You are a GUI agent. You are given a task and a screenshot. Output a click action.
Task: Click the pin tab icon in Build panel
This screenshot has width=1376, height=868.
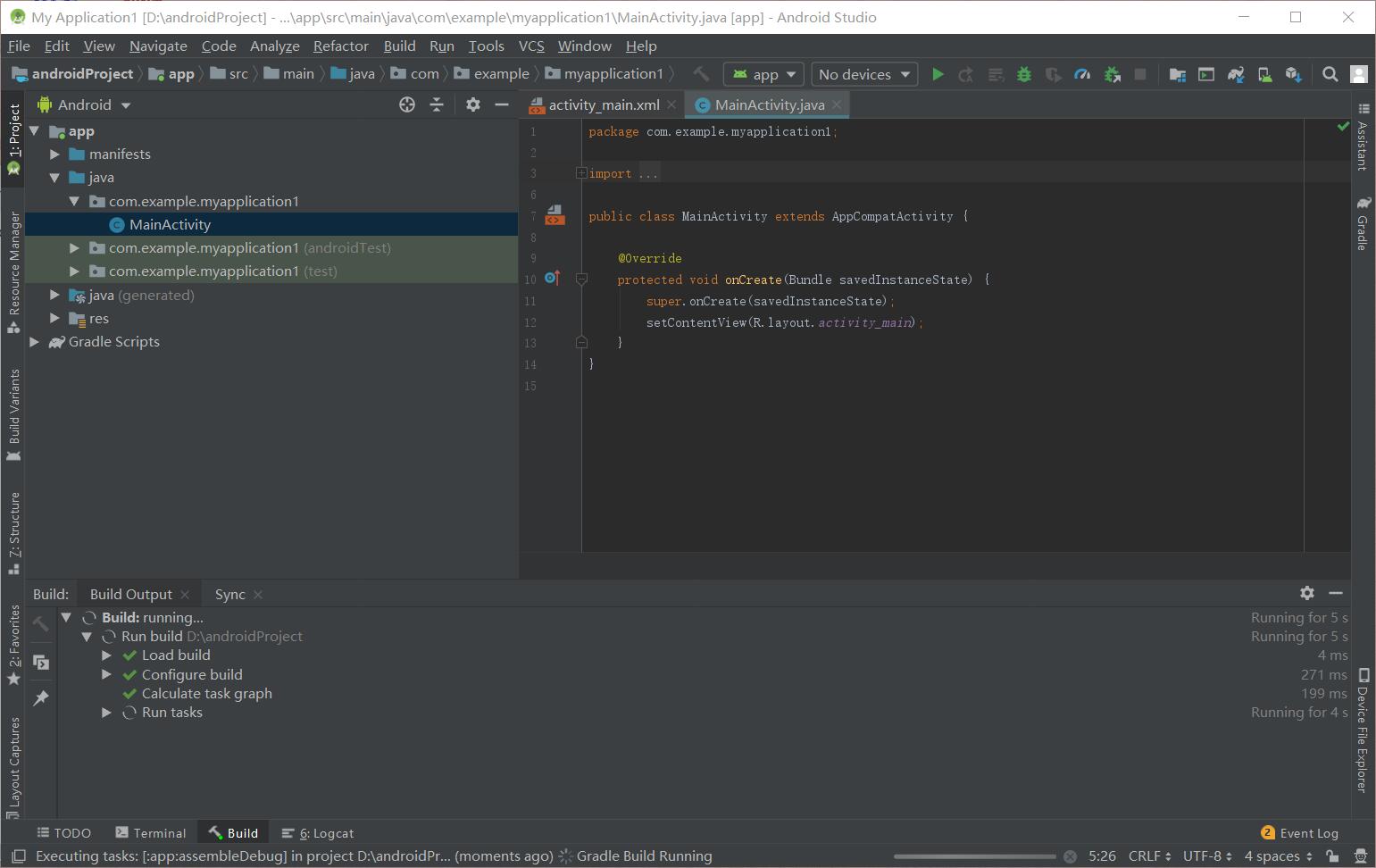pos(41,697)
